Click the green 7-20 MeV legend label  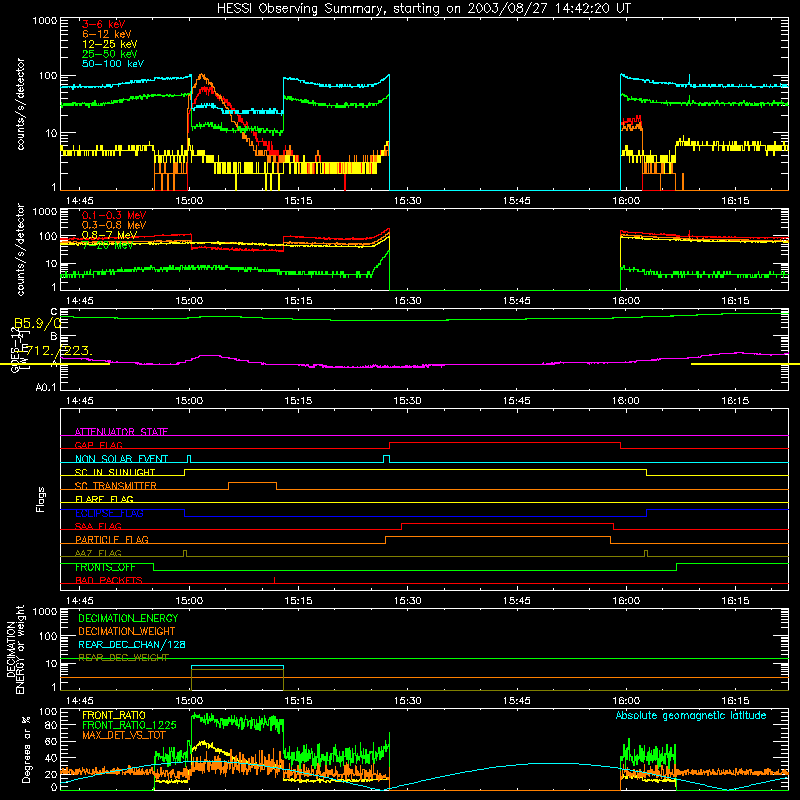(x=108, y=245)
